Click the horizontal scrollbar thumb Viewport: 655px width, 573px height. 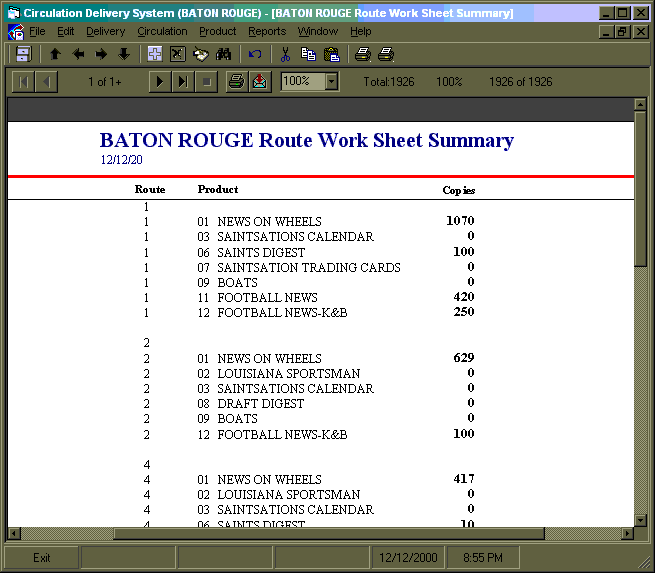coord(329,533)
